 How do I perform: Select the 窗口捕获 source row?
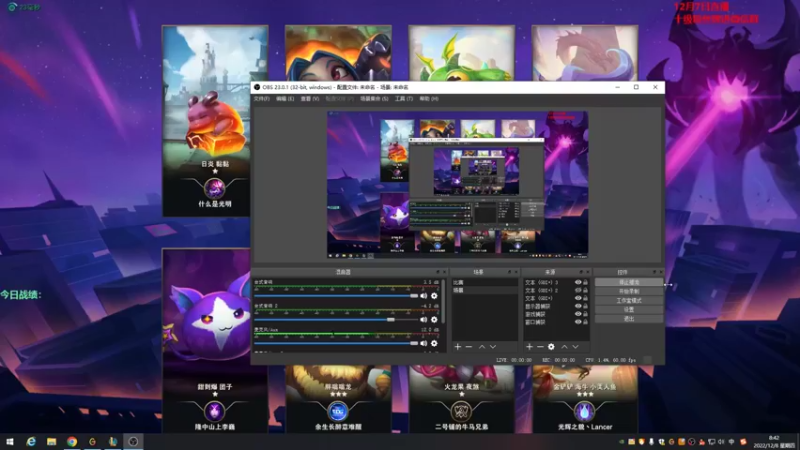556,322
